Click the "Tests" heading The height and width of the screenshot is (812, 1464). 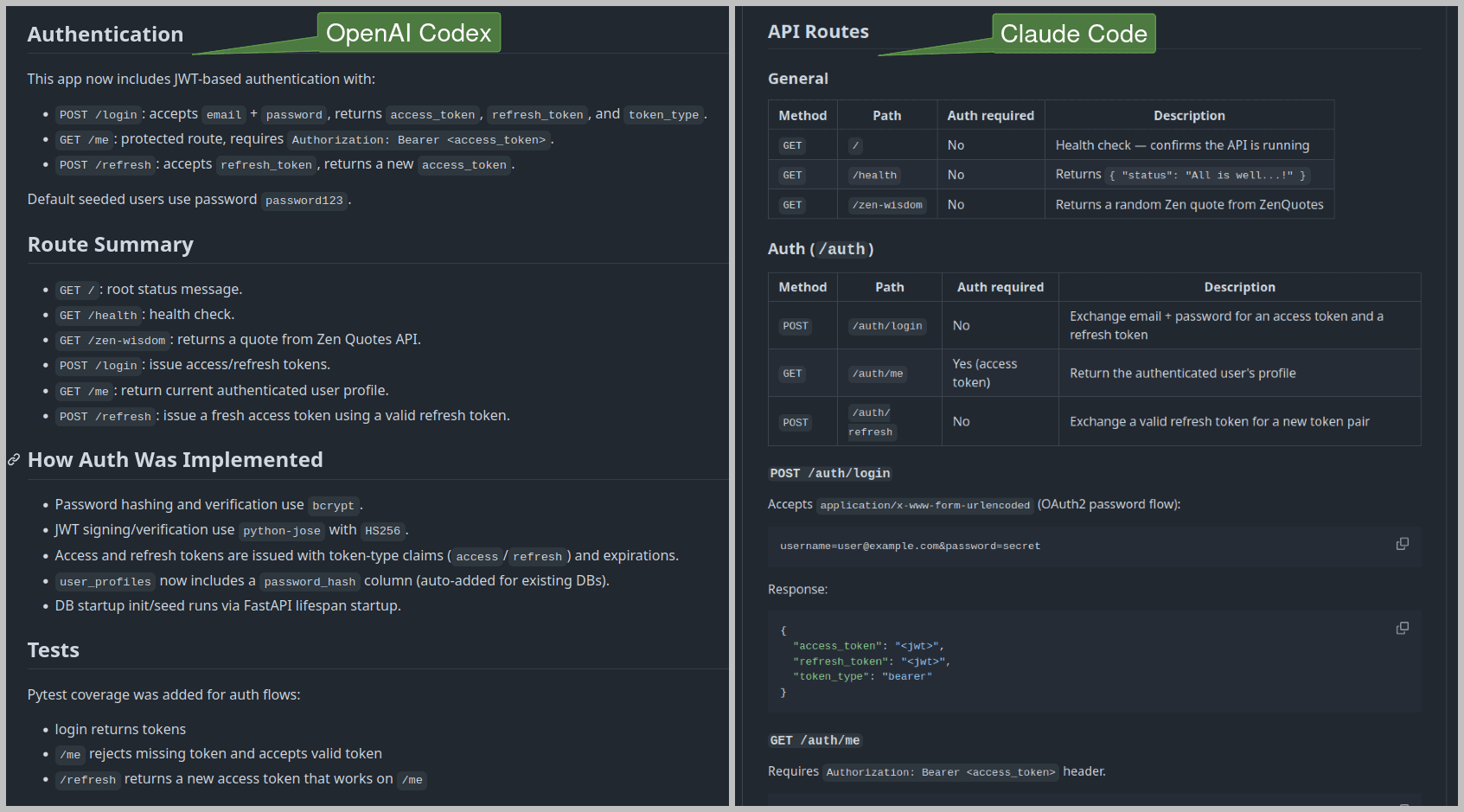pyautogui.click(x=53, y=649)
